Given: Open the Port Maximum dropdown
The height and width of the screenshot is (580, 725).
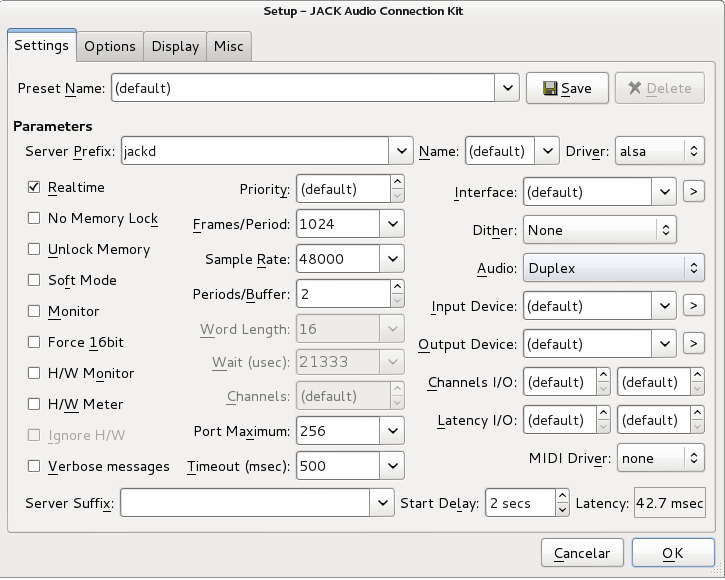Looking at the screenshot, I should [x=393, y=431].
